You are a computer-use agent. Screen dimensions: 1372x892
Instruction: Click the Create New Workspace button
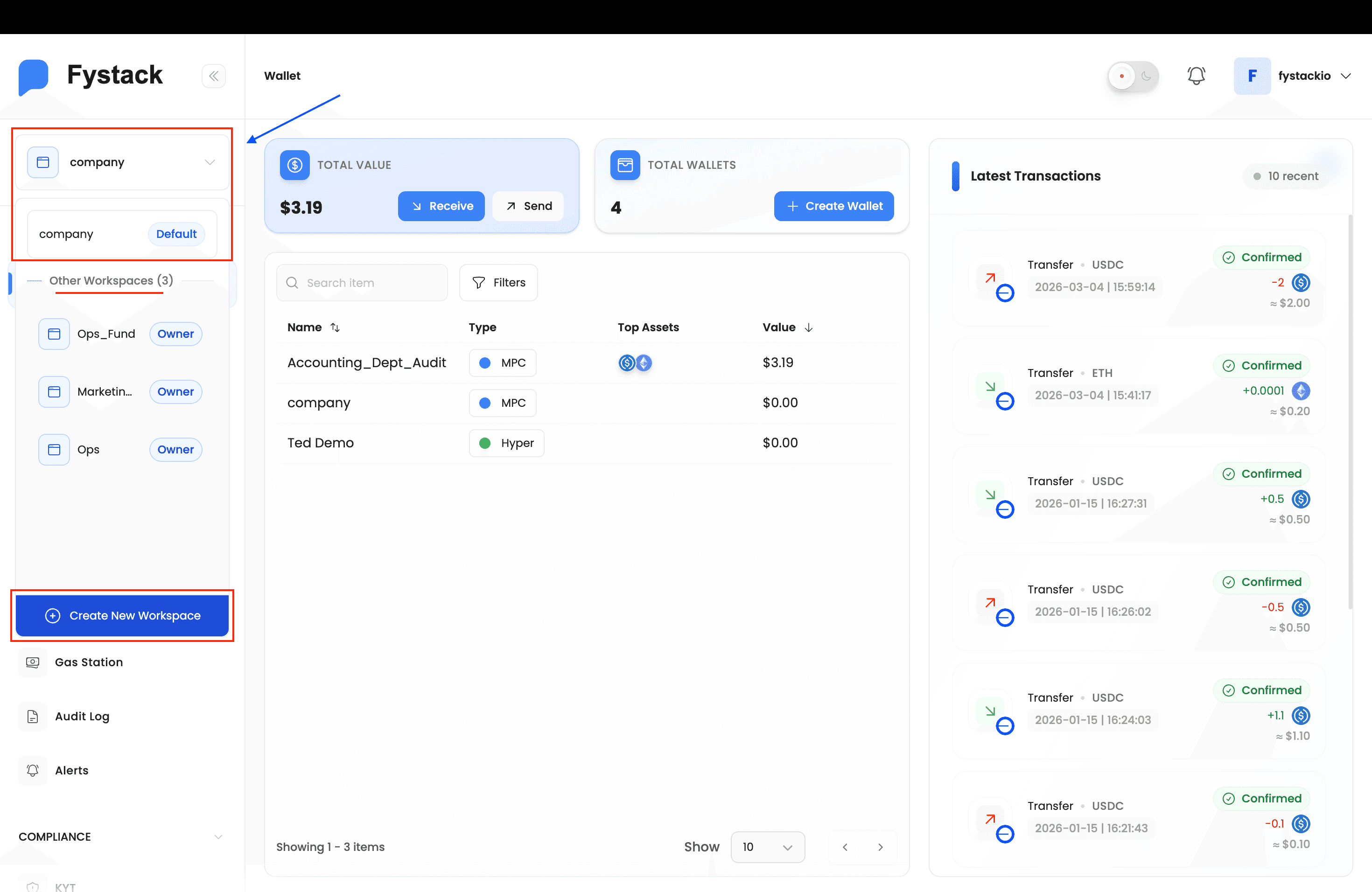point(122,615)
